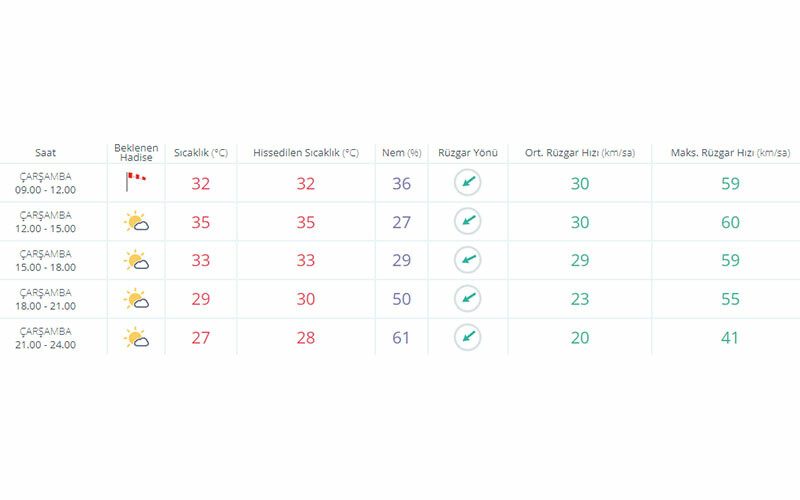This screenshot has width=800, height=500.
Task: Click the wind sock icon for 09.00 - 12.00
Action: click(136, 182)
